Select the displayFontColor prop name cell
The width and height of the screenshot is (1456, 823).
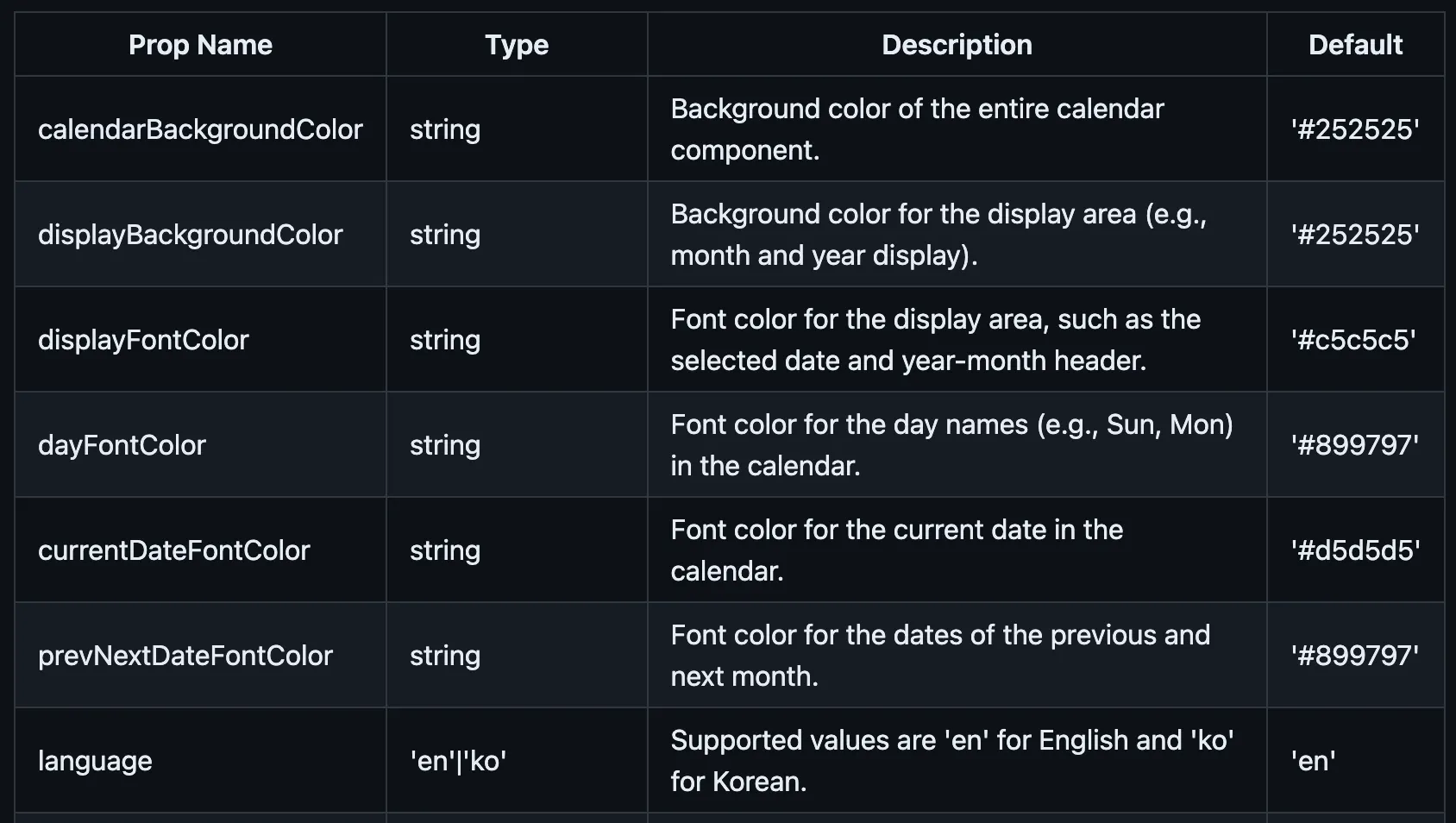tap(143, 340)
